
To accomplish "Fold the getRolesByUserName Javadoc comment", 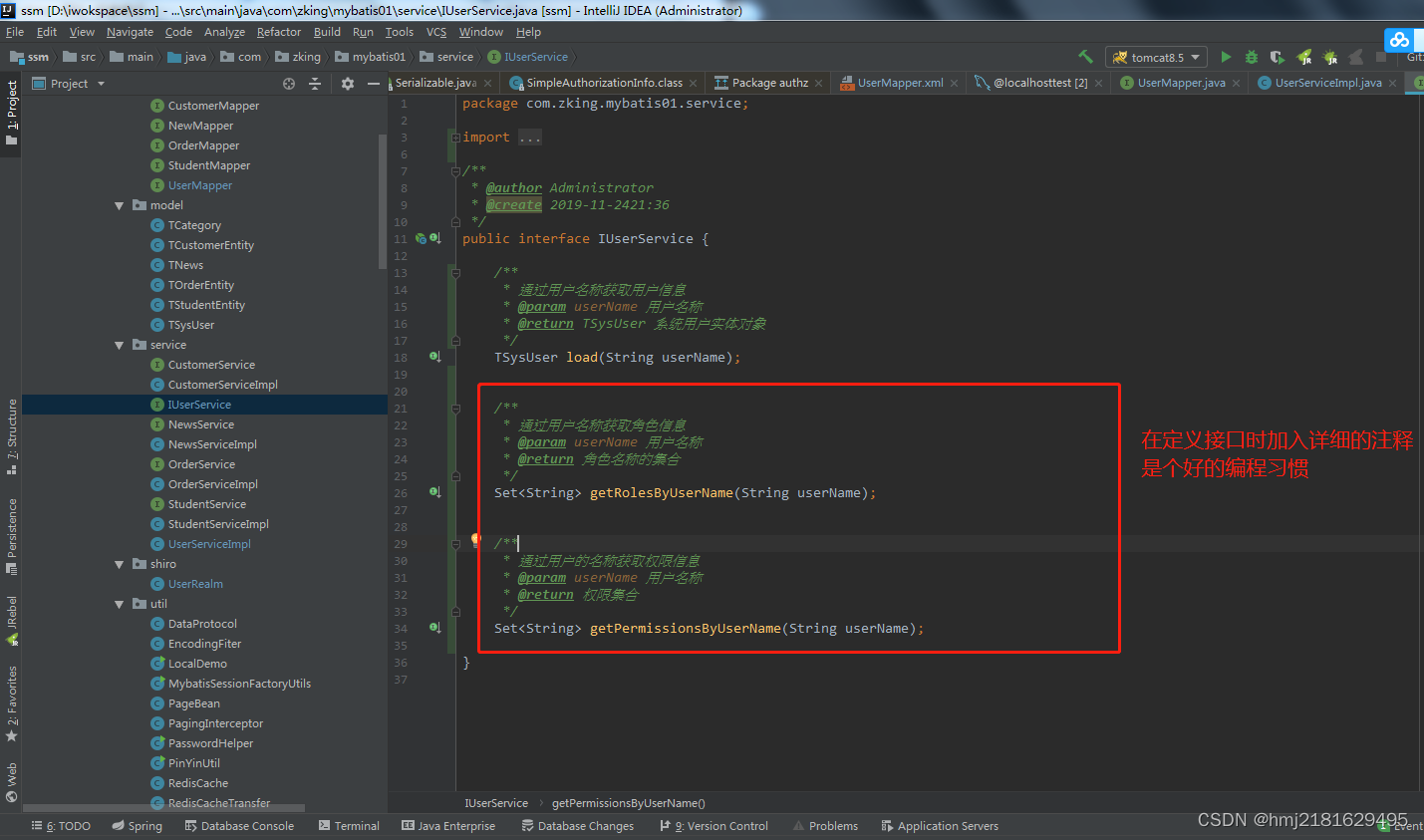I will tap(455, 408).
